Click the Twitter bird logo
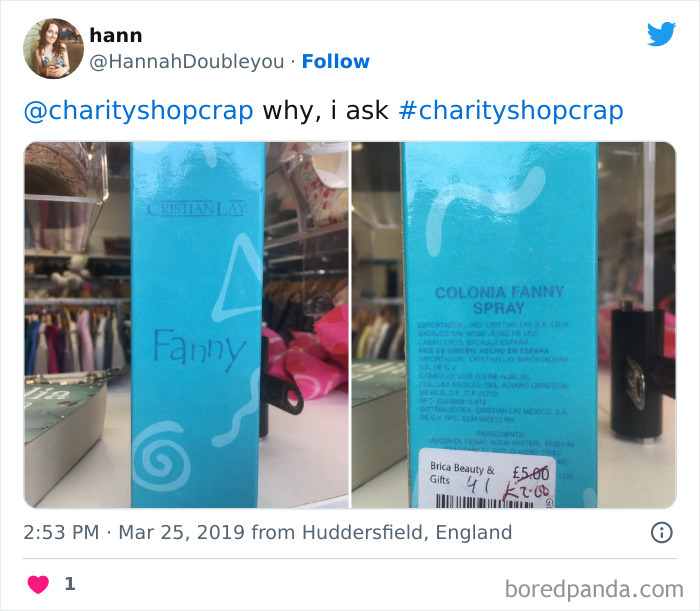The width and height of the screenshot is (700, 611). click(661, 34)
